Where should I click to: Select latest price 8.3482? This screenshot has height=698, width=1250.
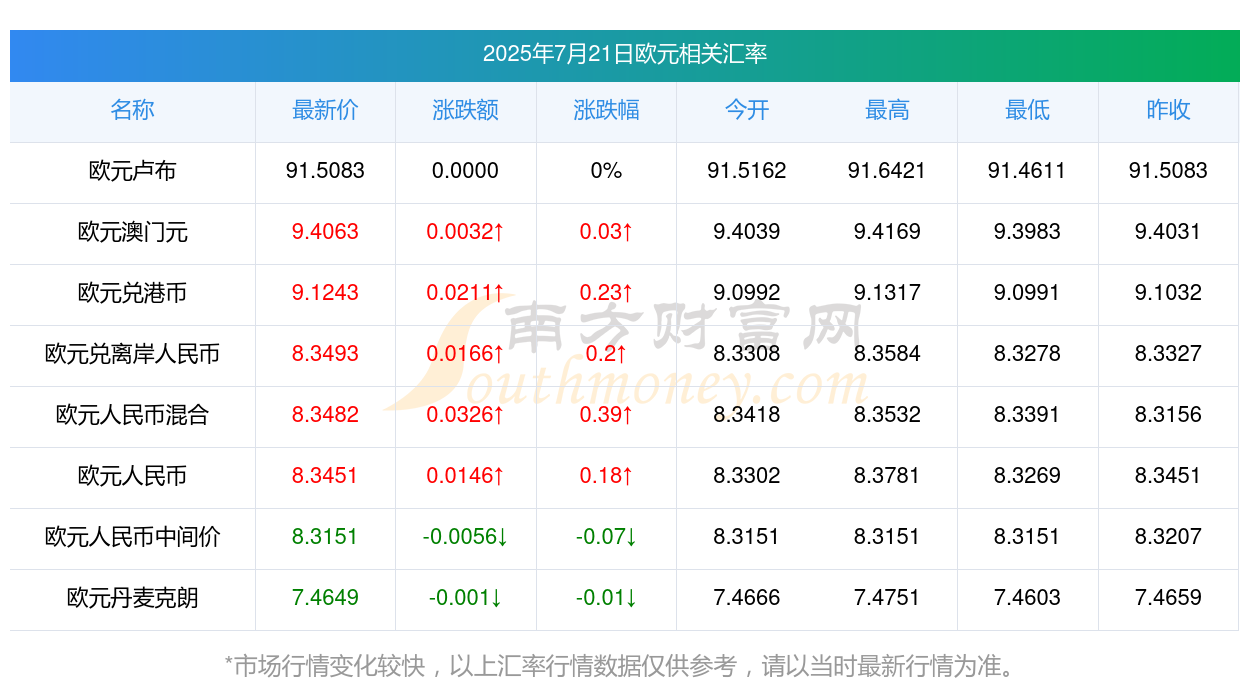tap(325, 415)
